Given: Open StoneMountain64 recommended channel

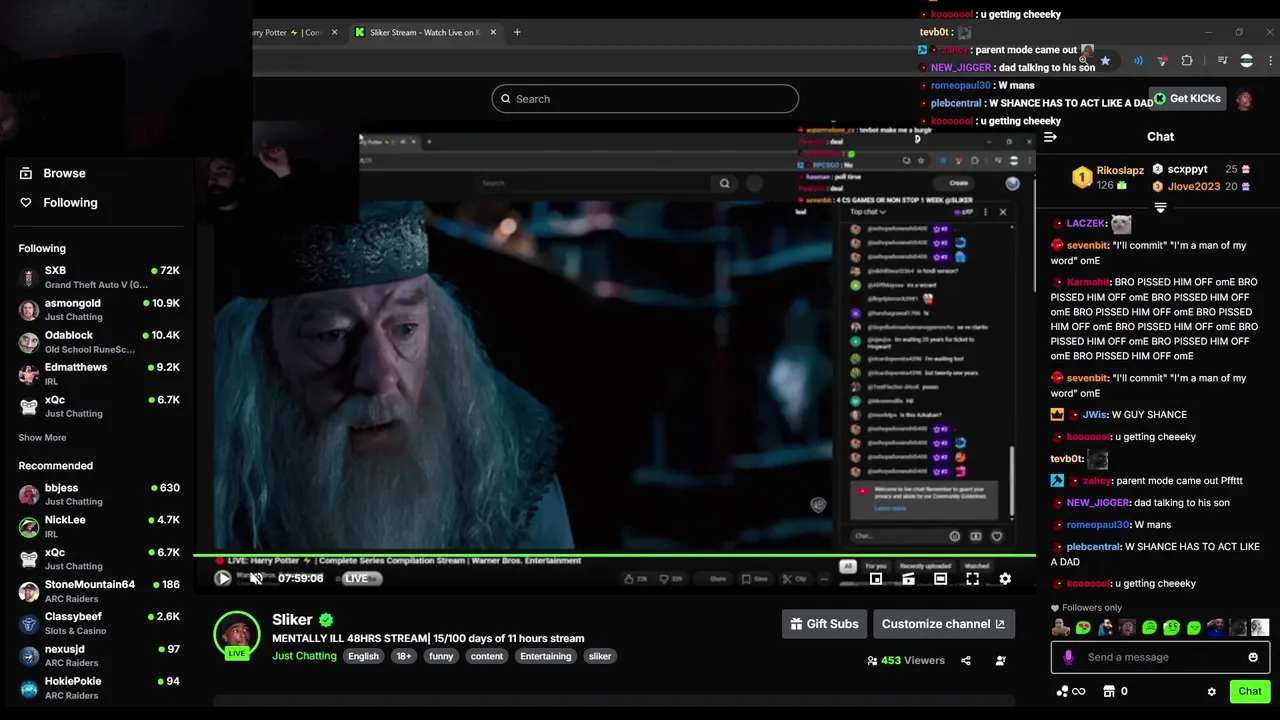Looking at the screenshot, I should 99,591.
